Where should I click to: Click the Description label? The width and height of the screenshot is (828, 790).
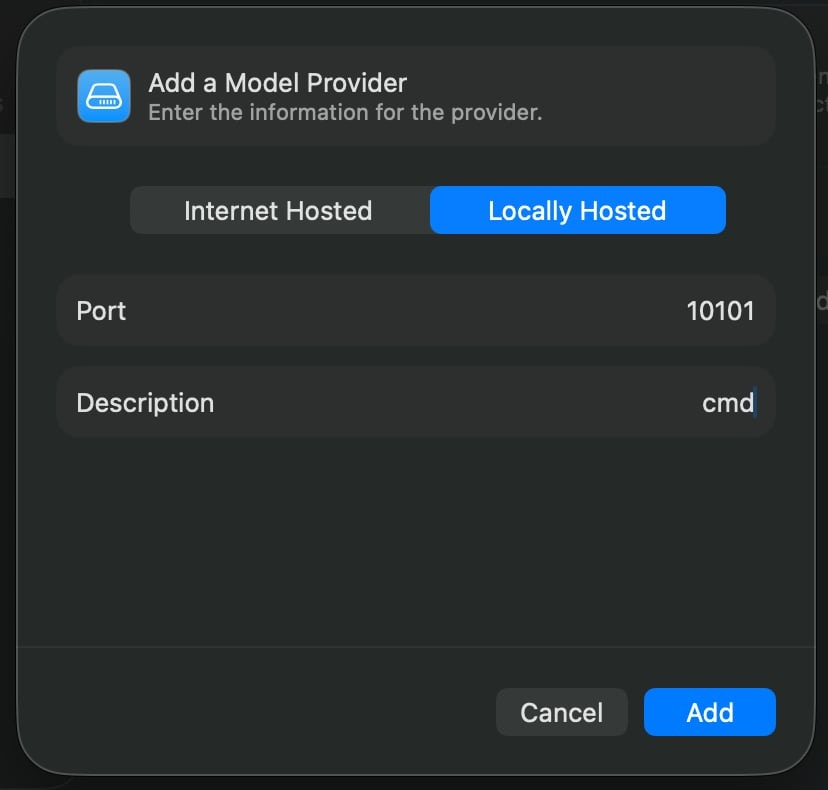click(145, 403)
